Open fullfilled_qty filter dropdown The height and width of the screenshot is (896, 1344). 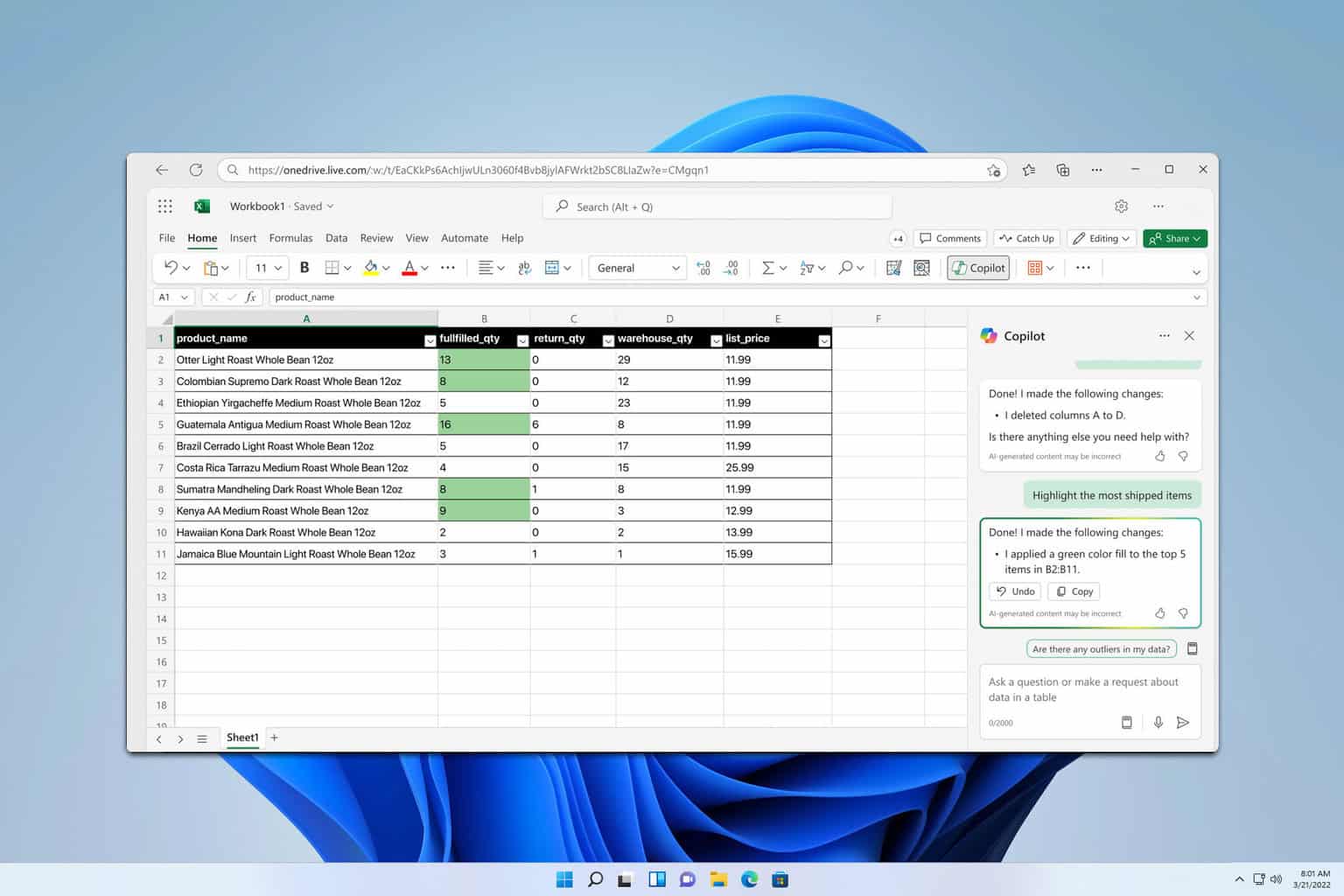pyautogui.click(x=522, y=340)
